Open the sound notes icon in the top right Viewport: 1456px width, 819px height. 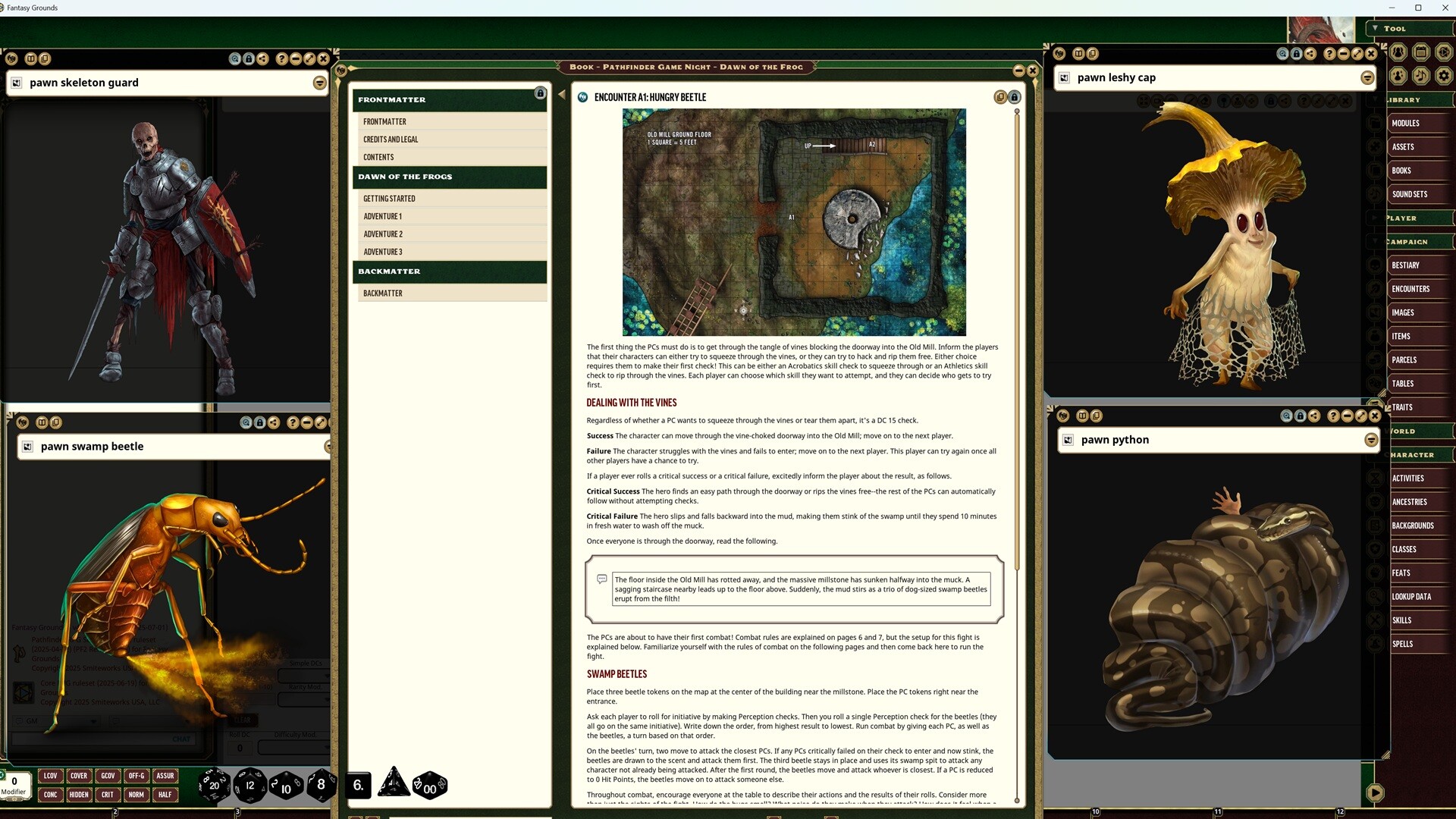pyautogui.click(x=1420, y=77)
